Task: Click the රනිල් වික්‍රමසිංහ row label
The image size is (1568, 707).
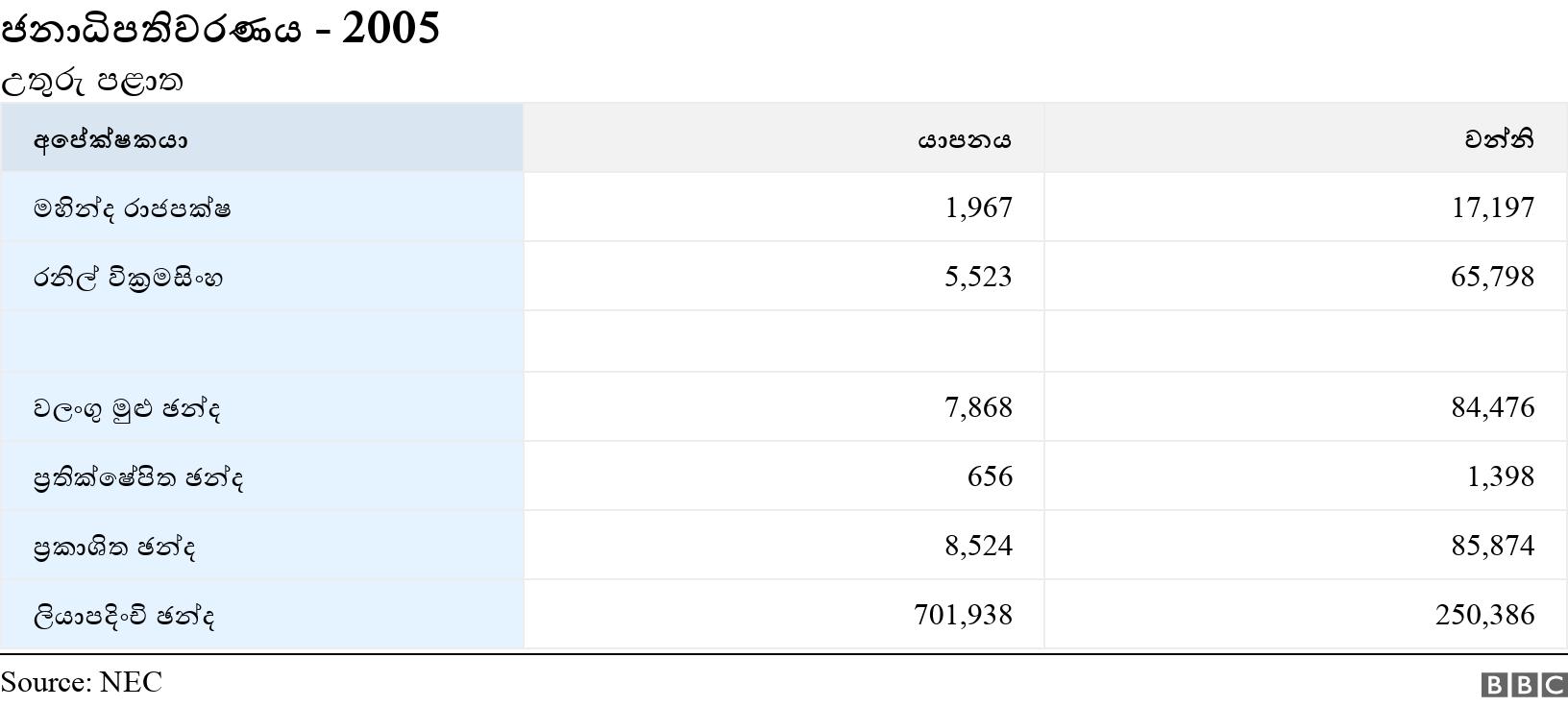Action: [x=128, y=278]
